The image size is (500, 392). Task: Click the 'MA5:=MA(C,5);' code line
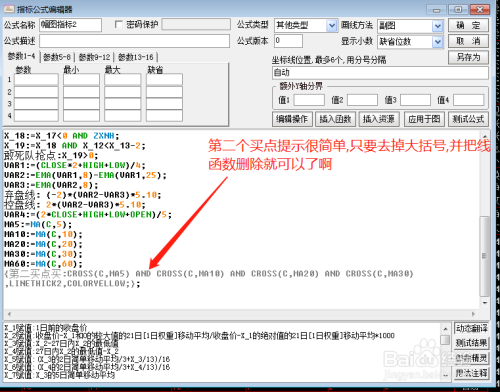pos(38,225)
